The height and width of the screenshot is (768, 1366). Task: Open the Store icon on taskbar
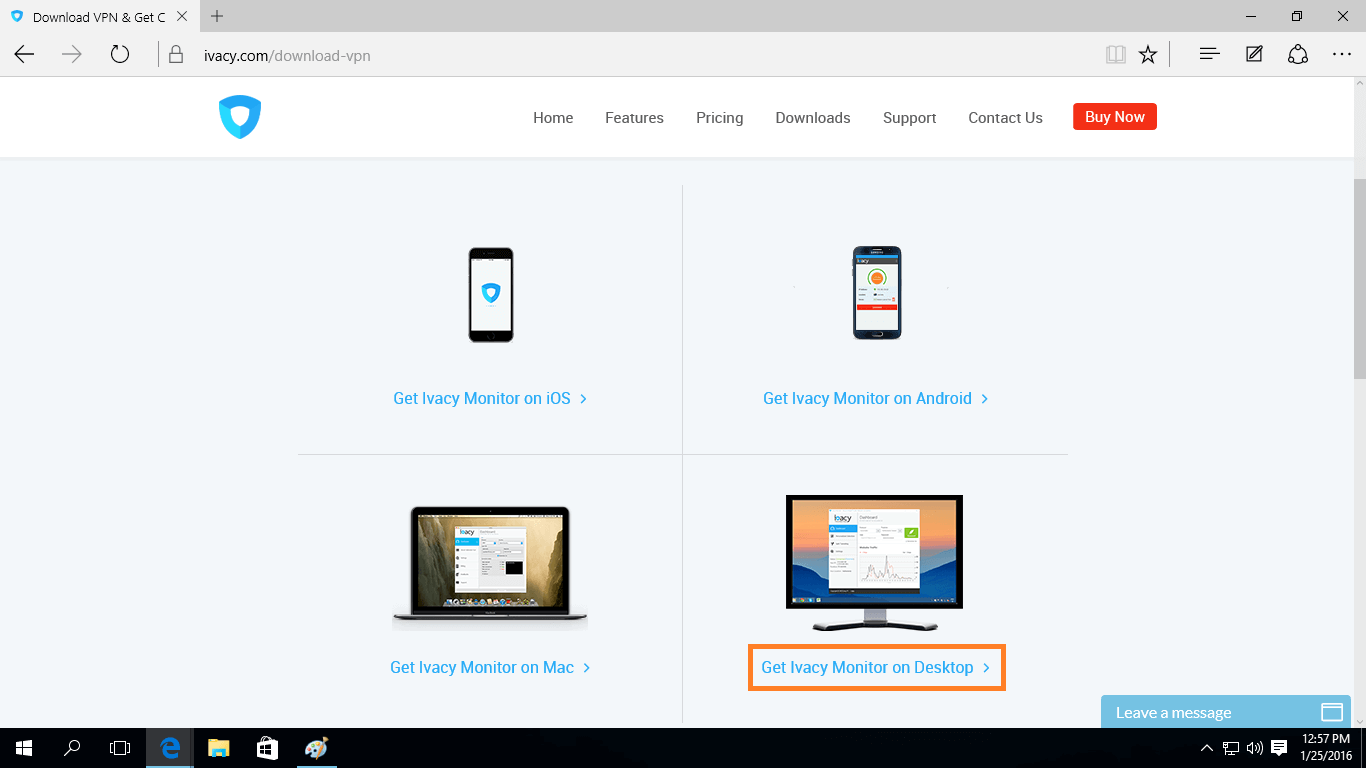pyautogui.click(x=266, y=748)
